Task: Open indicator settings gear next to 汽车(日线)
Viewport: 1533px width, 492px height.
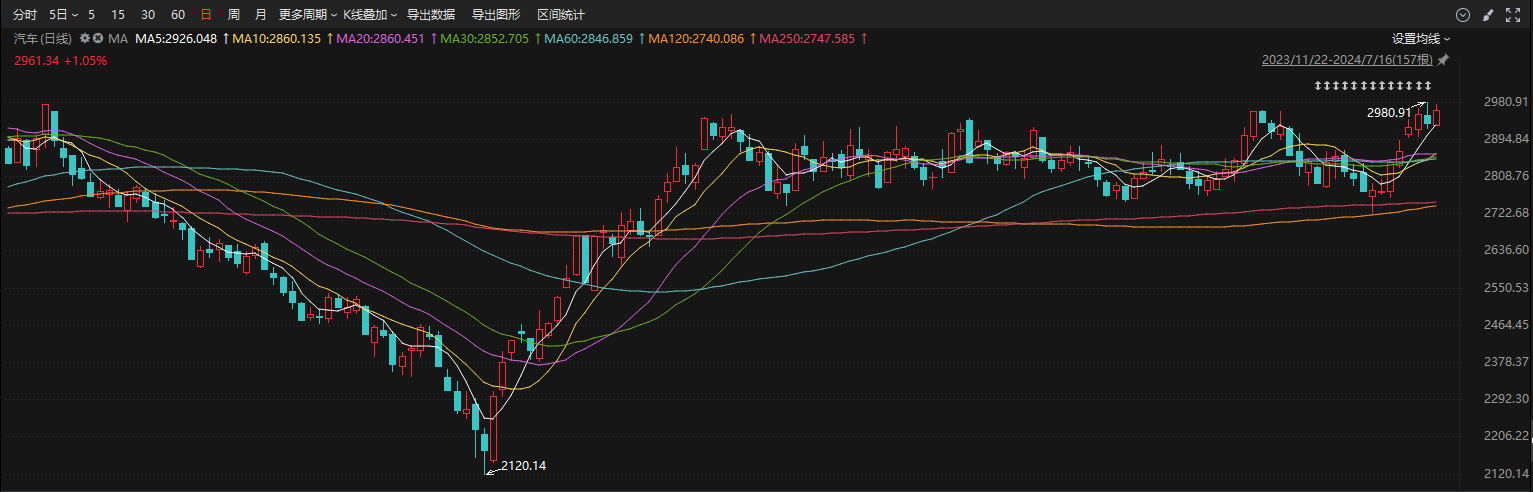Action: point(85,38)
